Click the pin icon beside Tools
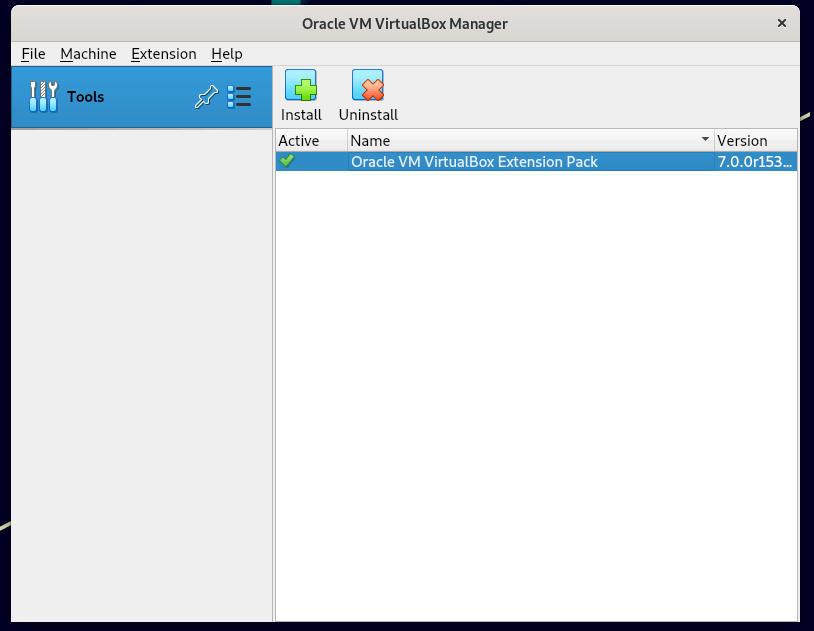814x631 pixels. 206,97
